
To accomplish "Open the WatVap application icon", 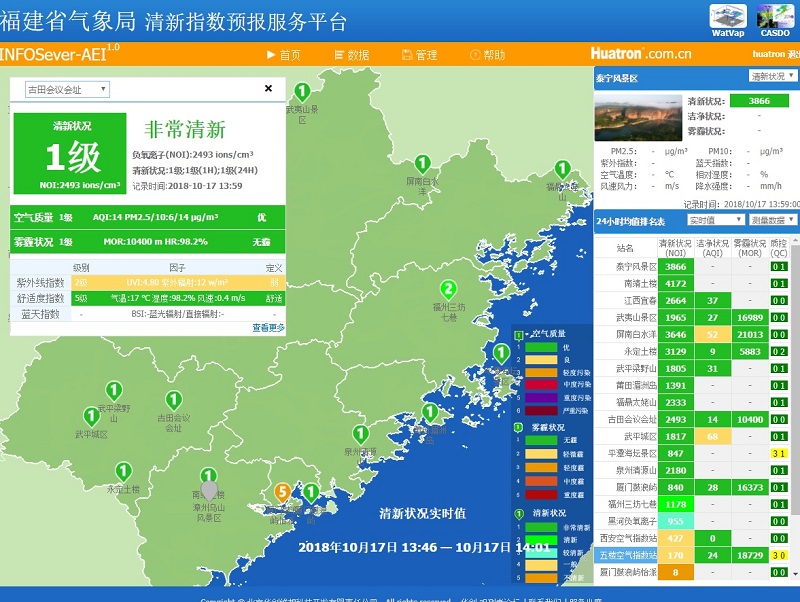I will (727, 17).
